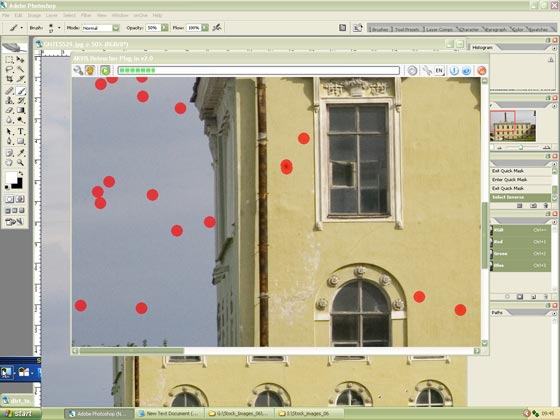The width and height of the screenshot is (560, 420).
Task: Open the Image menu
Action: coord(34,15)
